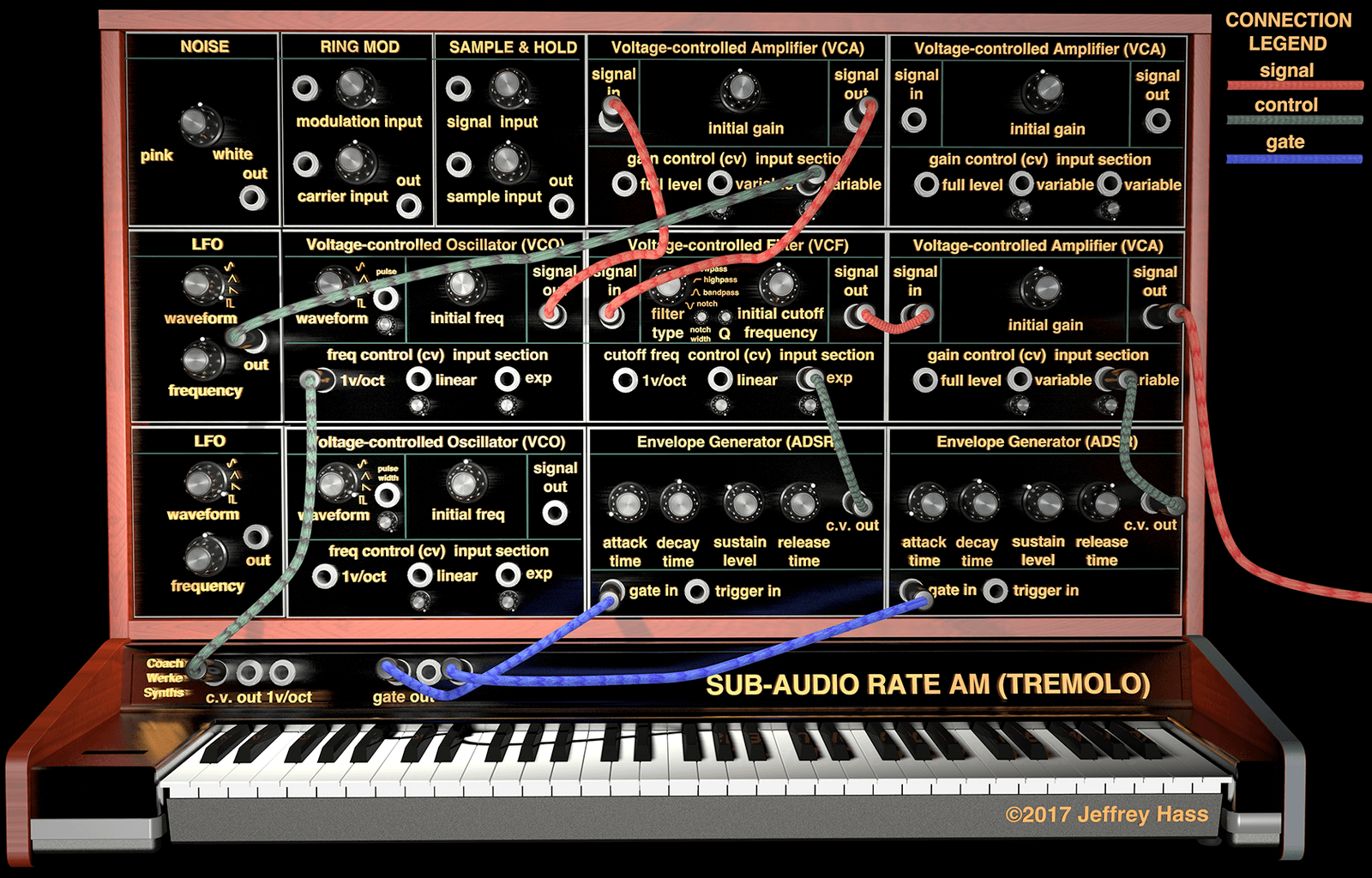1372x878 pixels.
Task: Select the VCF filter type knob
Action: click(669, 286)
